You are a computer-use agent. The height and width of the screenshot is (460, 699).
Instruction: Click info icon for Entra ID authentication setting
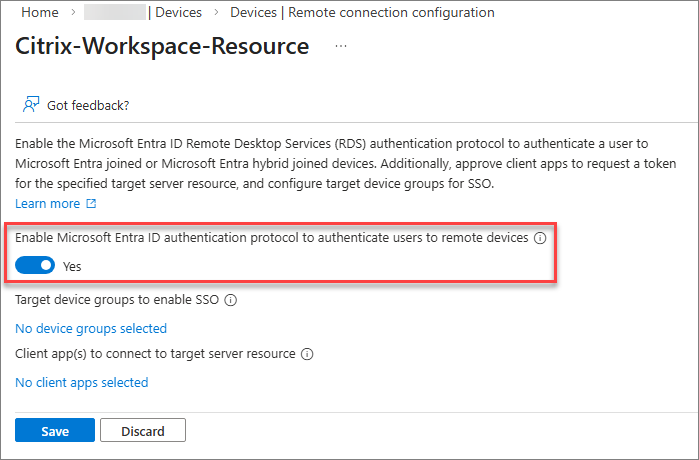click(x=540, y=239)
